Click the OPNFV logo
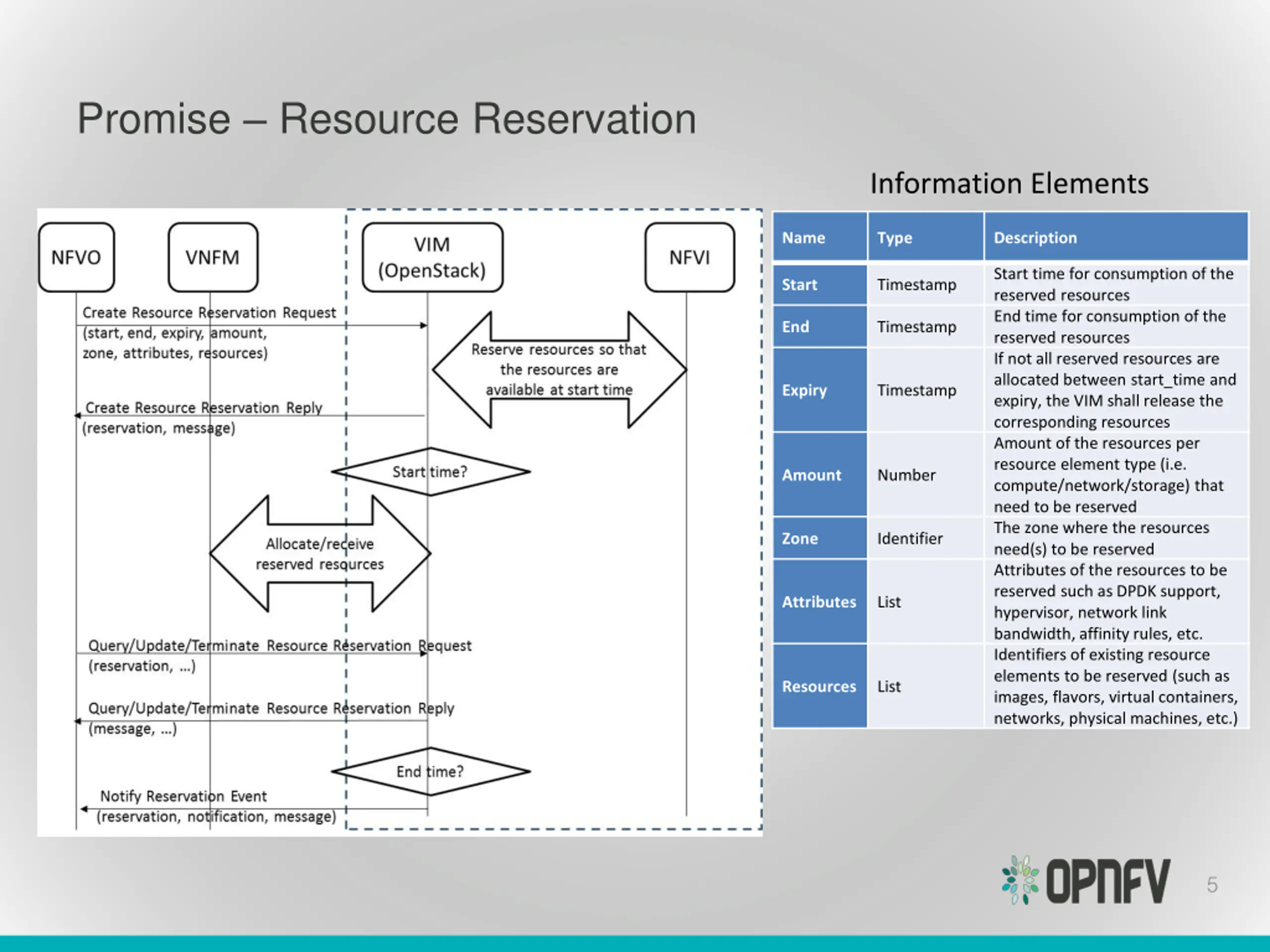 [1085, 881]
